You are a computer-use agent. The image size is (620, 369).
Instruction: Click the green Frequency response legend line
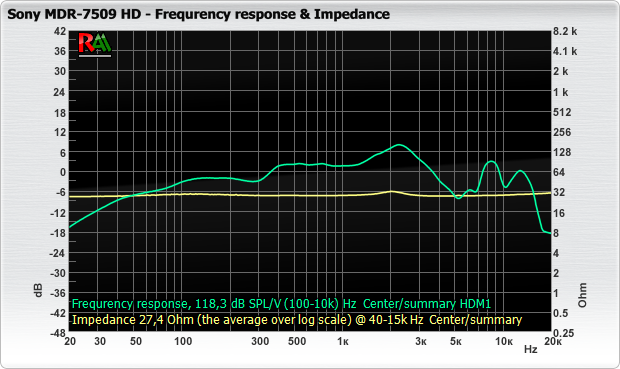[281, 304]
